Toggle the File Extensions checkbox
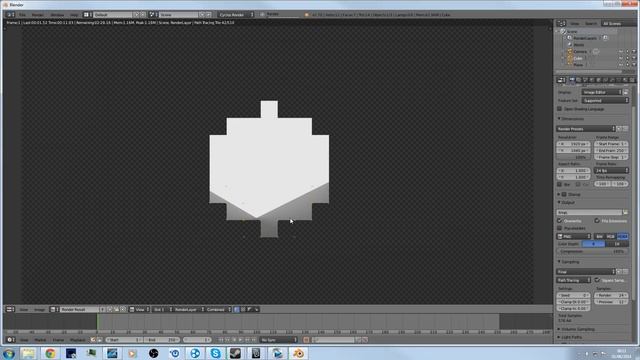 (x=597, y=221)
